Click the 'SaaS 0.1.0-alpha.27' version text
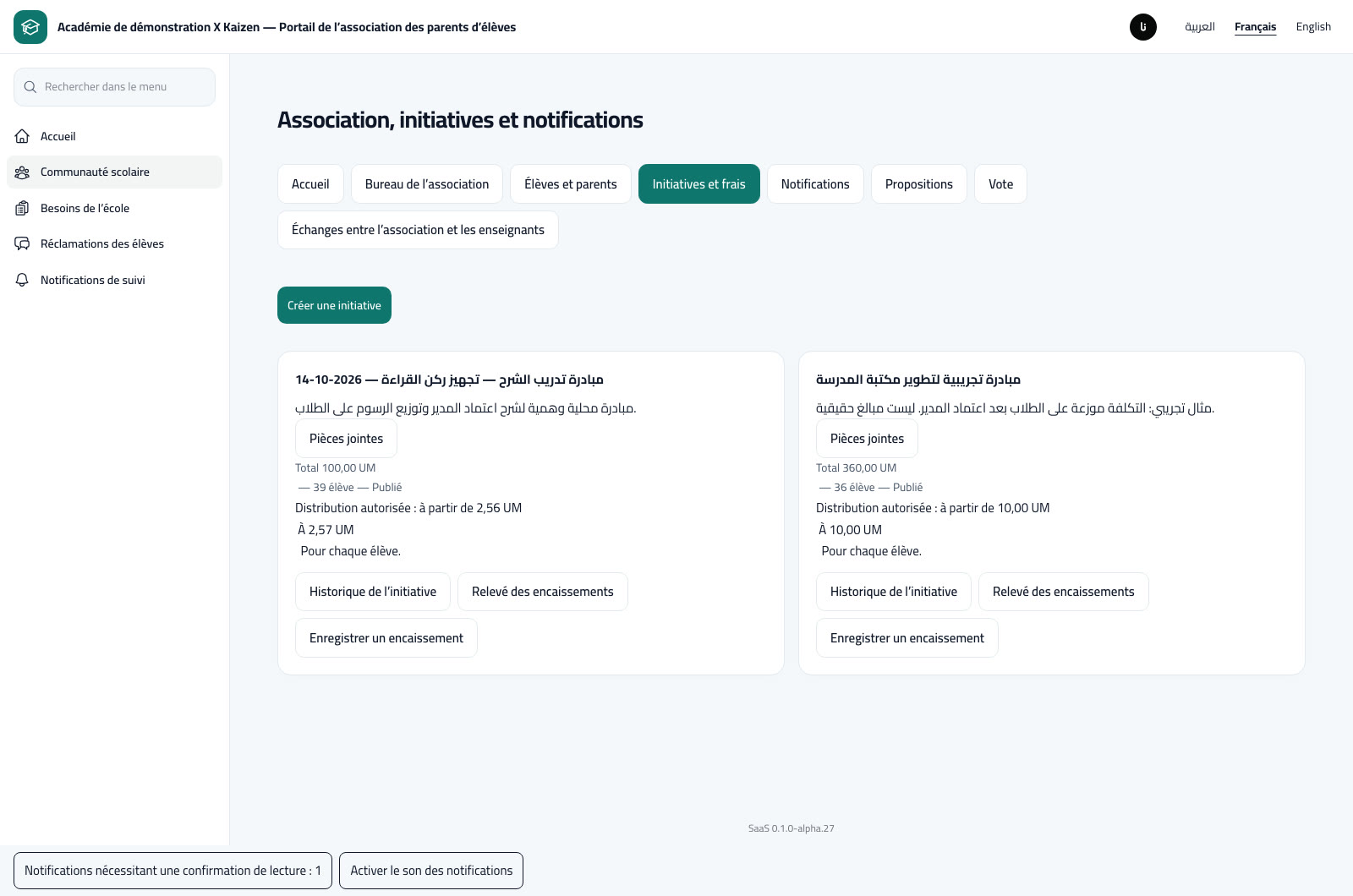The width and height of the screenshot is (1353, 896). click(x=792, y=828)
